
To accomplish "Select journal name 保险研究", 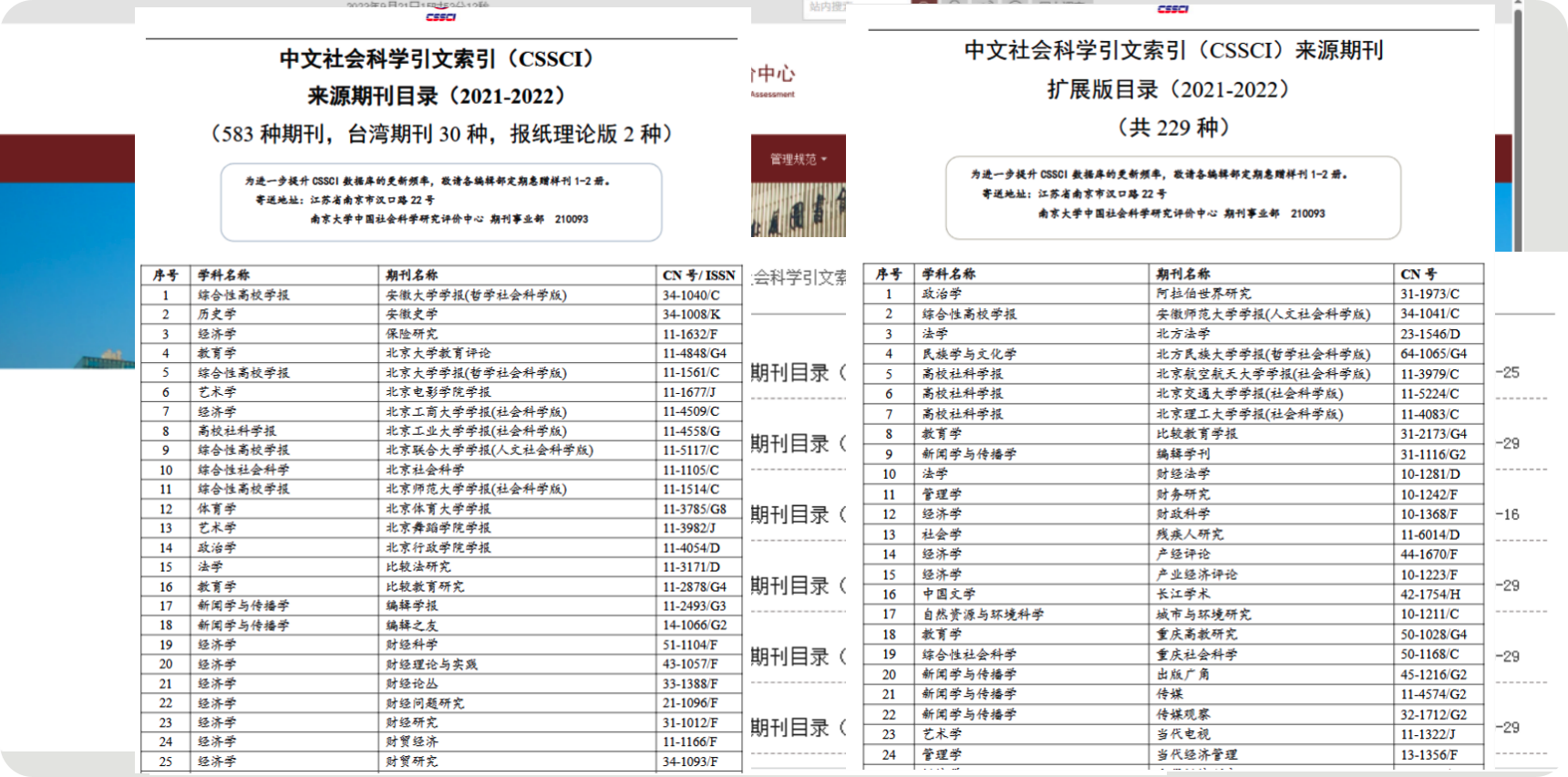I will (411, 334).
